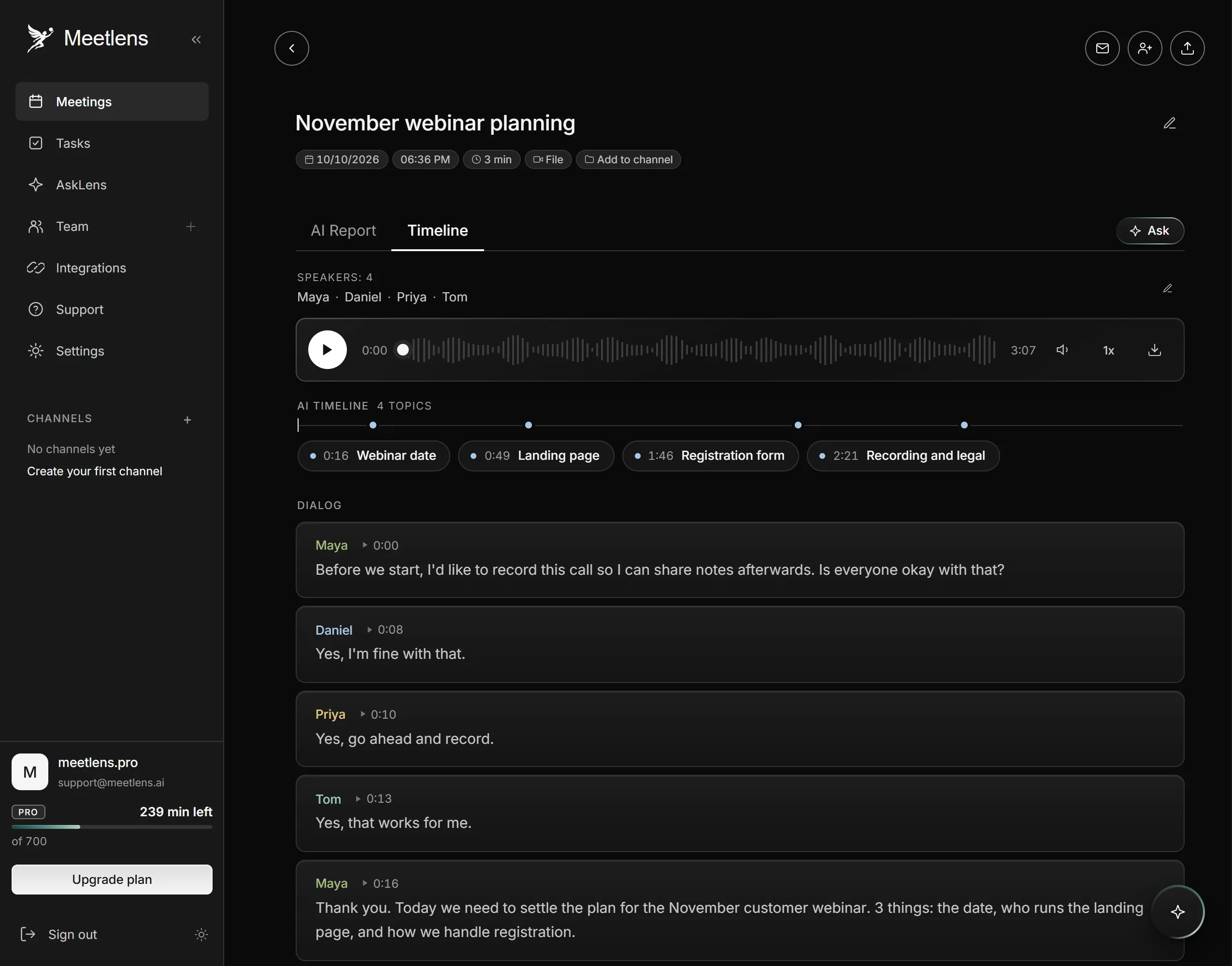Click the add-person invite icon
Screen dimensions: 1232x966
coord(1145,48)
